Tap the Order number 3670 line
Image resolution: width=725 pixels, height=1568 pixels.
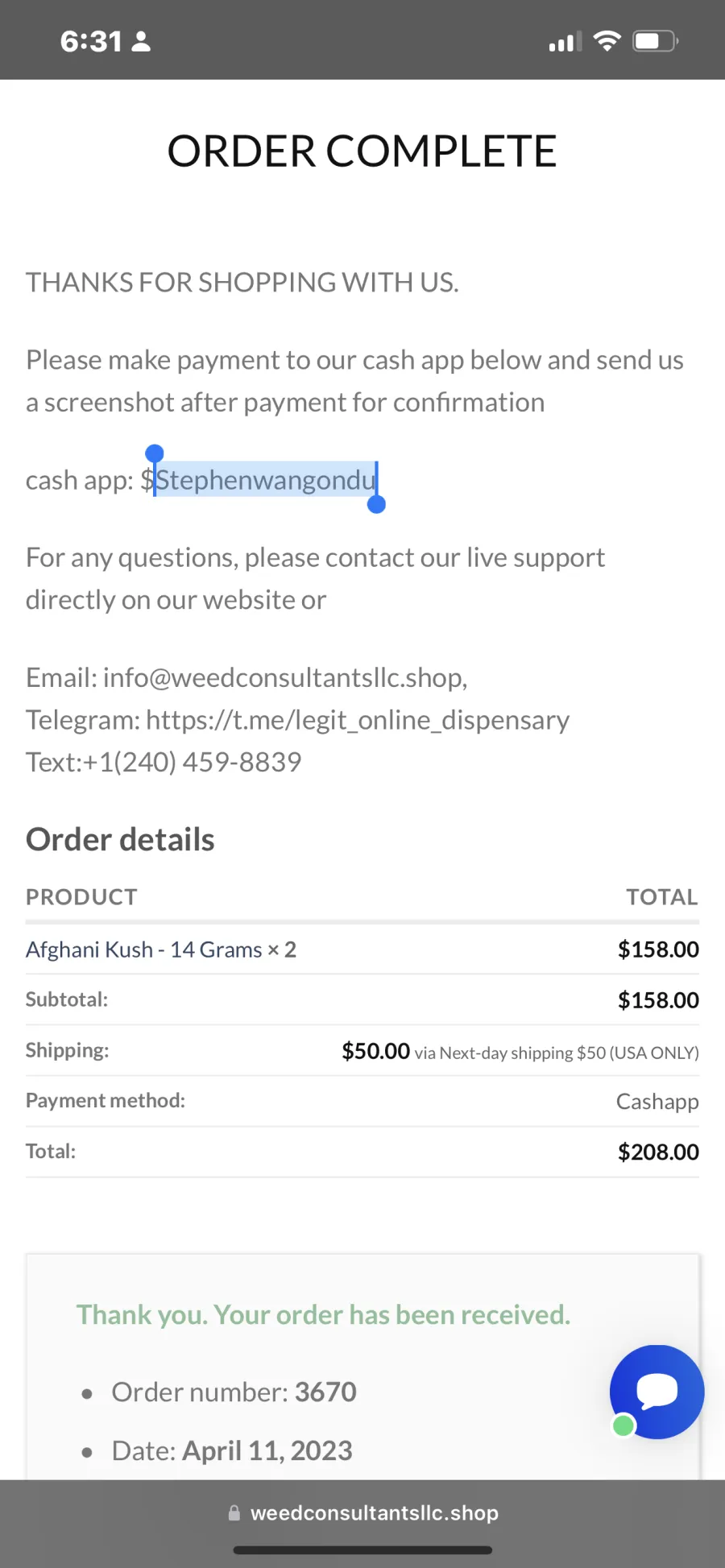tap(234, 1392)
